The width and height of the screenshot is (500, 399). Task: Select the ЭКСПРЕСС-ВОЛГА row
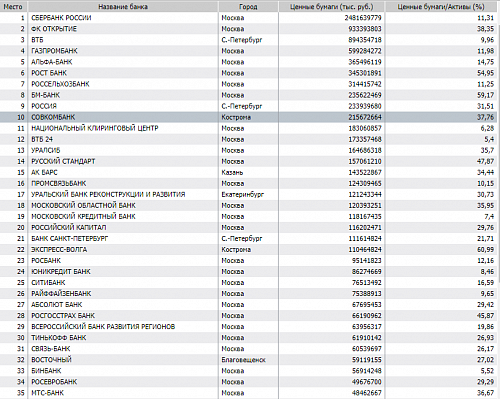click(248, 249)
